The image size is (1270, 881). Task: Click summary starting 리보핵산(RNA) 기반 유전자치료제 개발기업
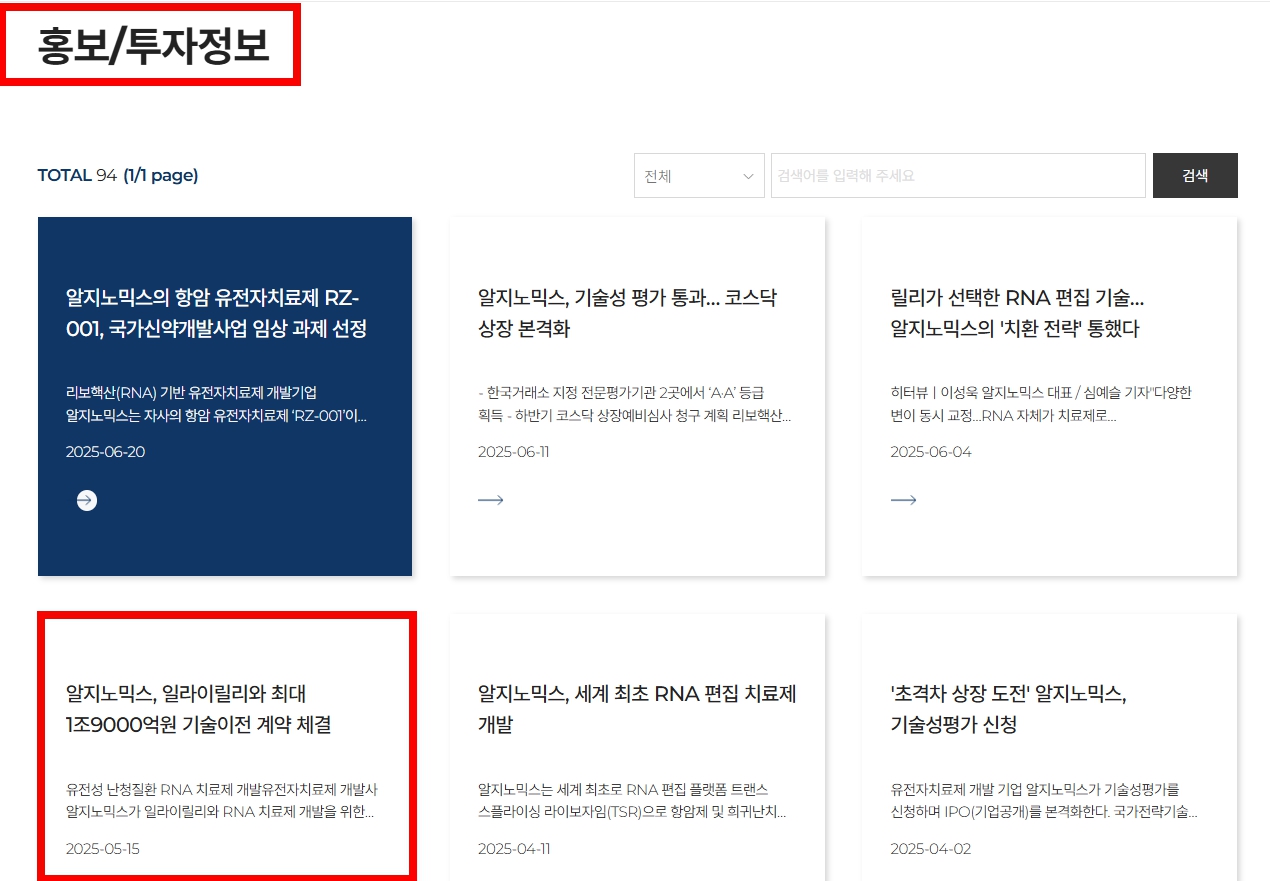tap(217, 404)
